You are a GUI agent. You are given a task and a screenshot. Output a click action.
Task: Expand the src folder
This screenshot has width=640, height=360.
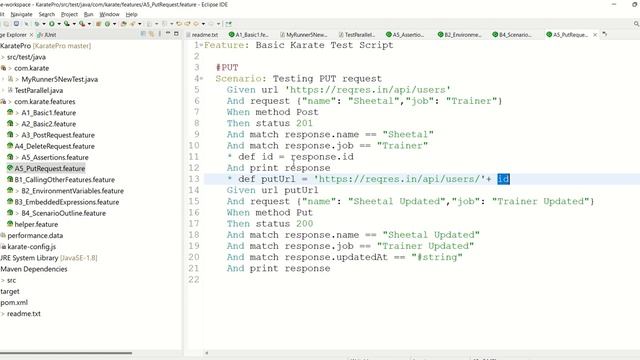(x=2, y=280)
